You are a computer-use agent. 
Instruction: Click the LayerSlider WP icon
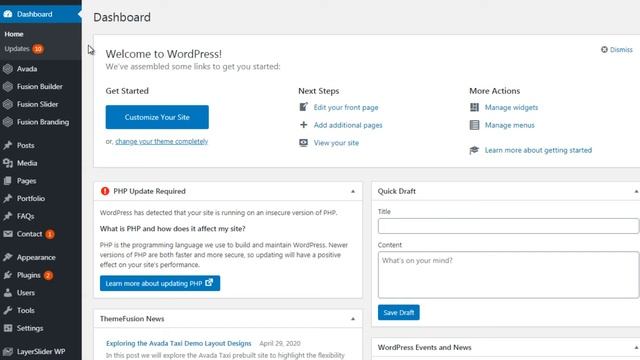8,351
